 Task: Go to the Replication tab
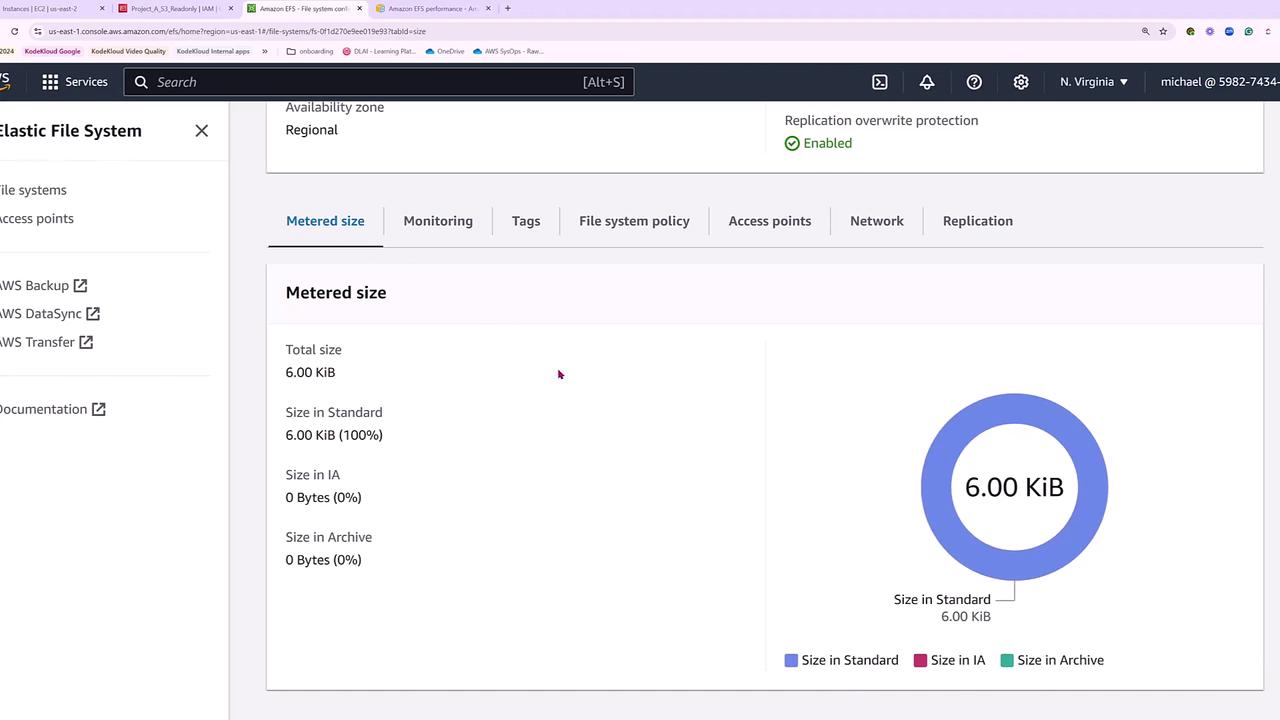tap(977, 221)
